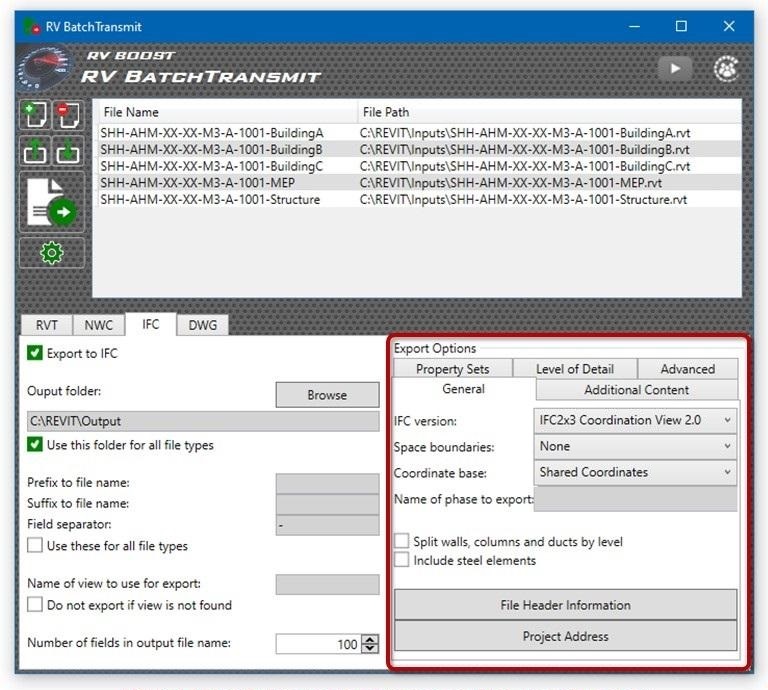
Task: Click the BuildingB.rvt file path cell
Action: pyautogui.click(x=525, y=149)
